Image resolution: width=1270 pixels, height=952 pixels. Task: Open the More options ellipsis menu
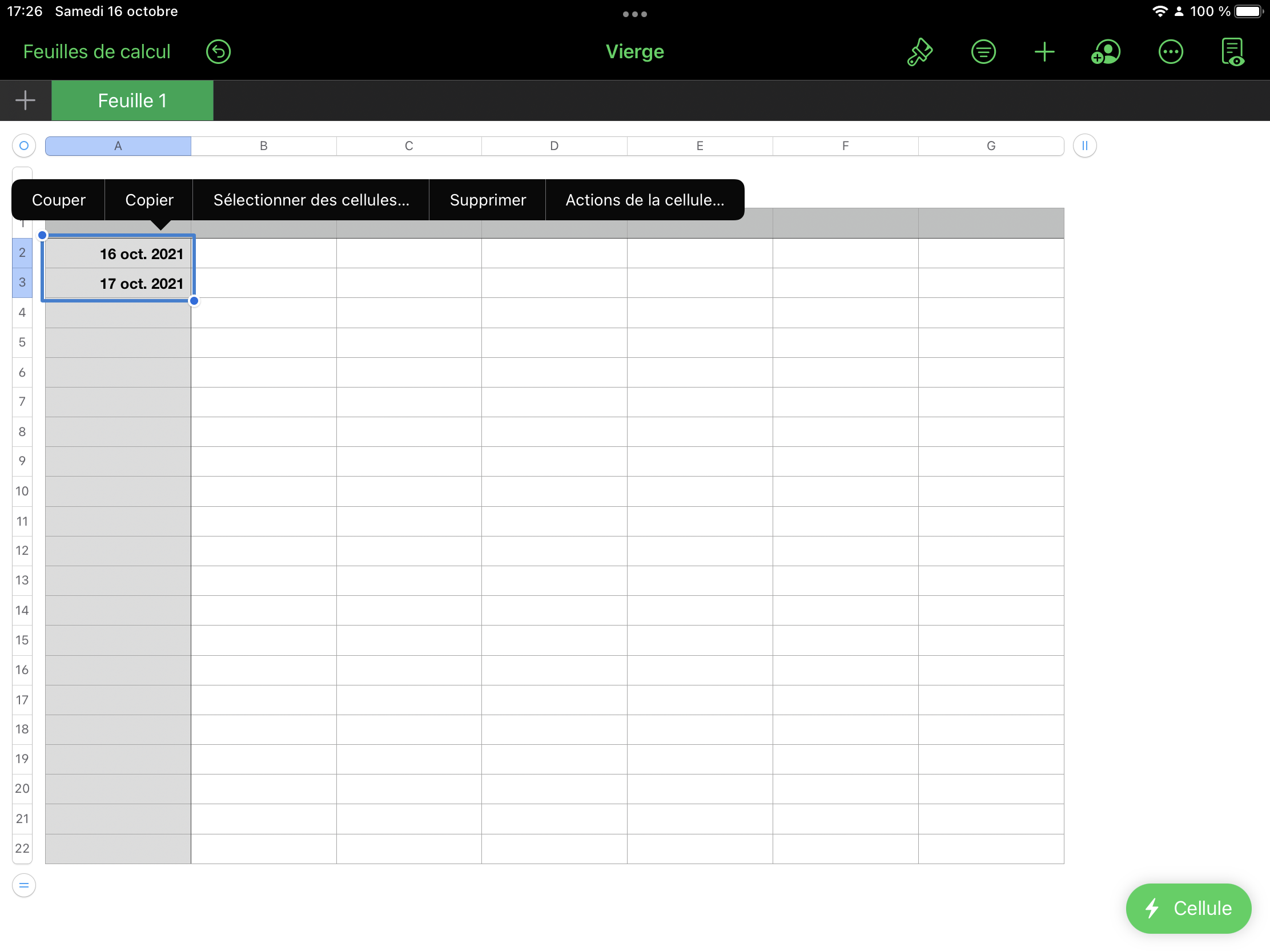click(1170, 51)
